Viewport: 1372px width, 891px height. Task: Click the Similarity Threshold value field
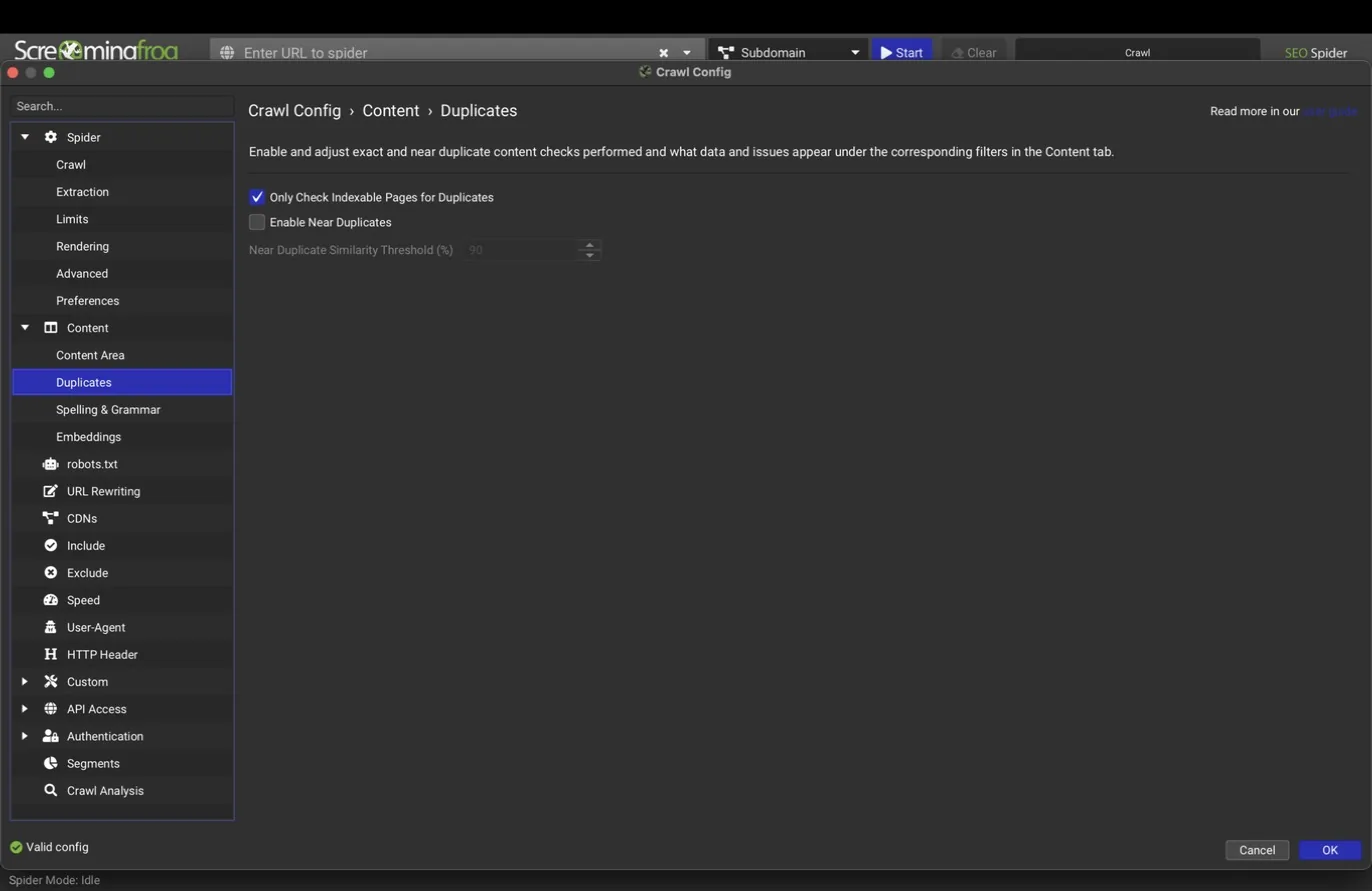click(x=521, y=250)
